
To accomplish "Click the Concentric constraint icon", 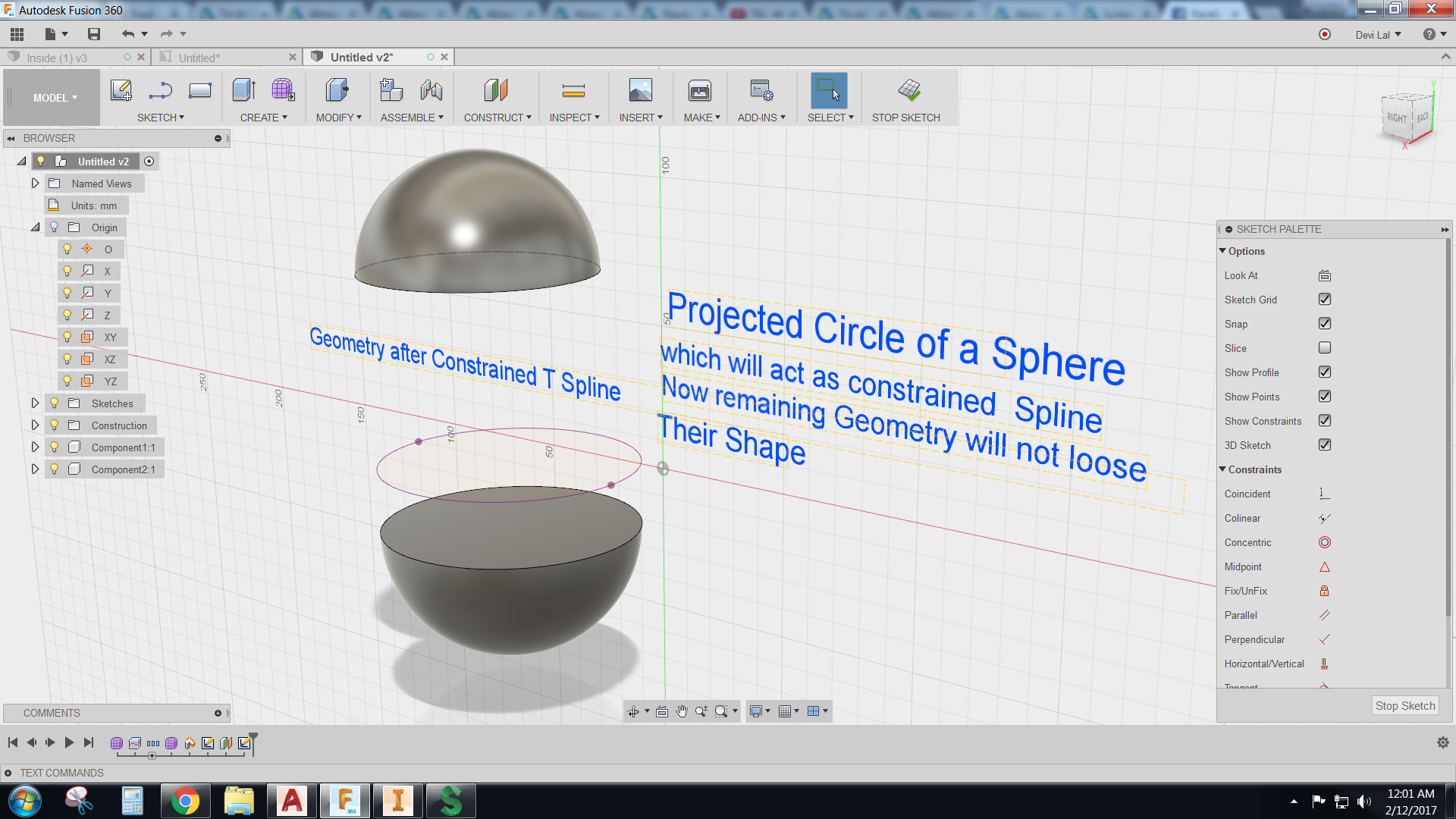I will click(x=1325, y=542).
